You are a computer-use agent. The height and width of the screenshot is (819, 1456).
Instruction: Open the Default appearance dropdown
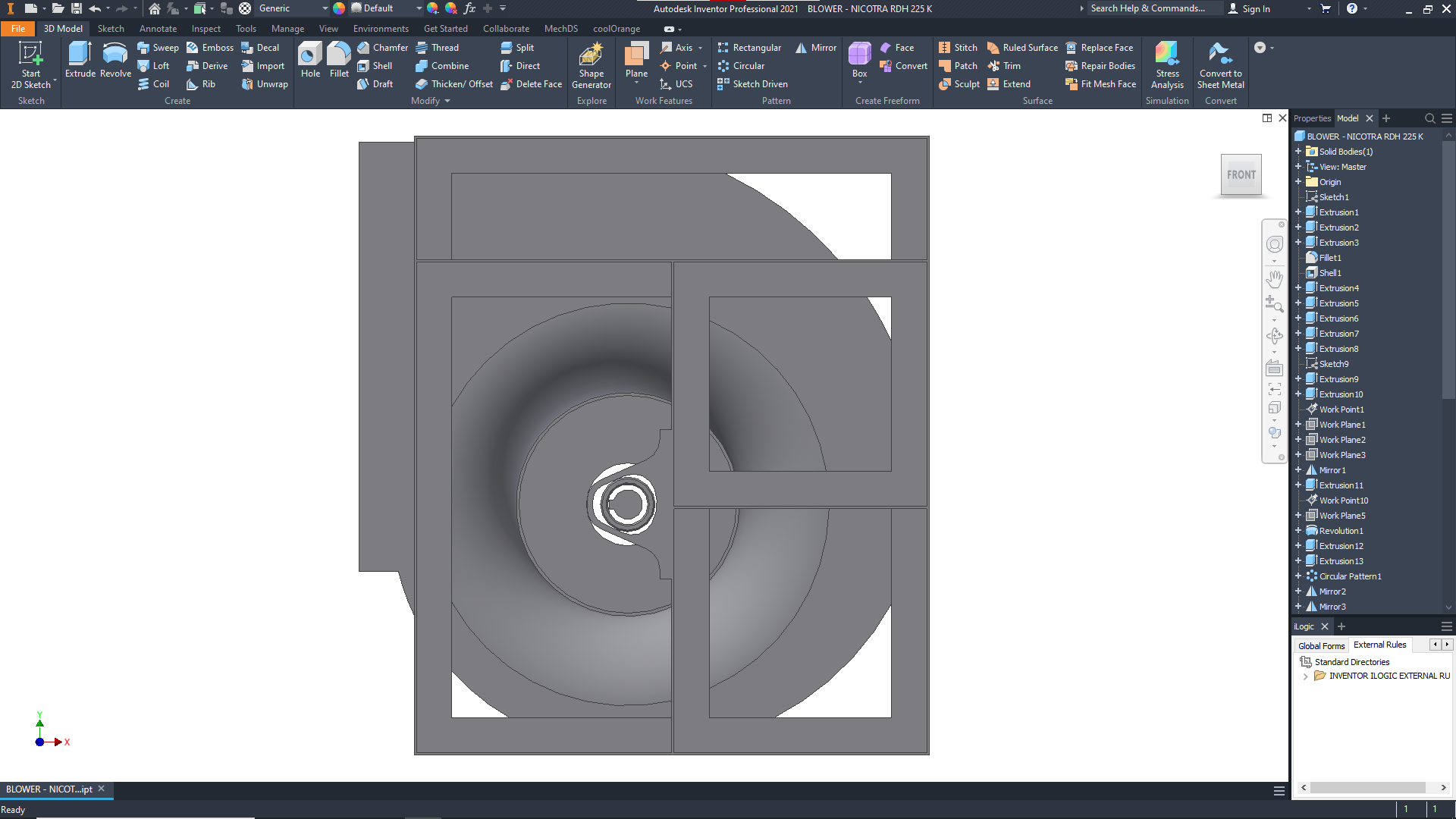(419, 8)
